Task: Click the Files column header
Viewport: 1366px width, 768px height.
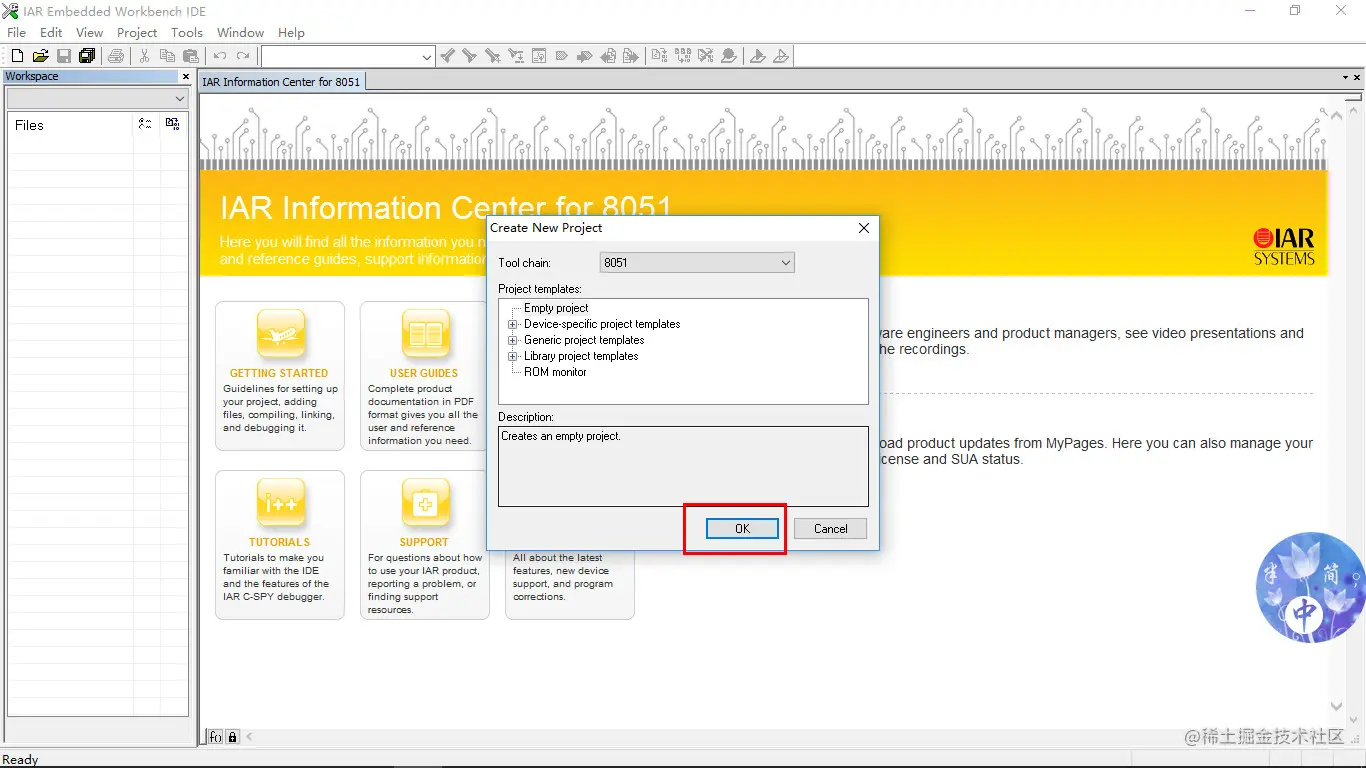Action: click(71, 125)
